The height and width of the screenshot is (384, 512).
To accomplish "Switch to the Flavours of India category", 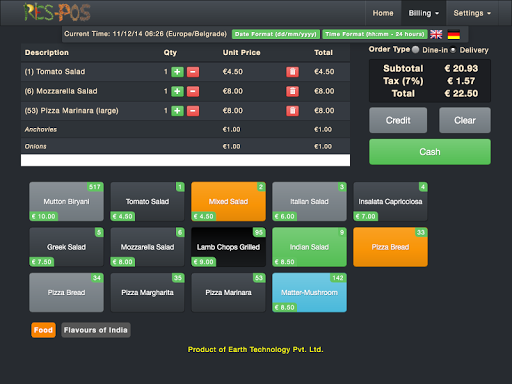I will point(96,330).
